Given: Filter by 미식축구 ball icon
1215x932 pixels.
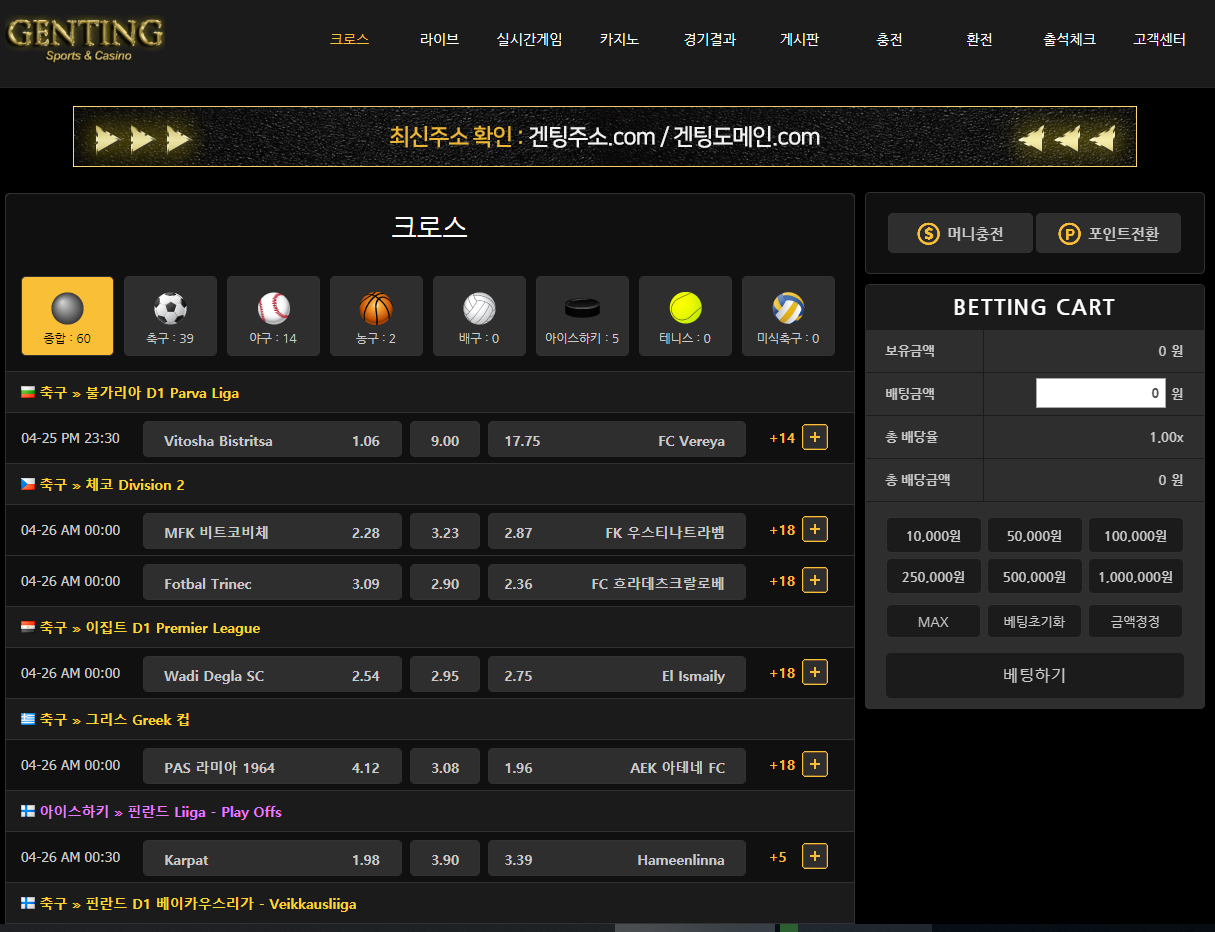Looking at the screenshot, I should tap(788, 308).
